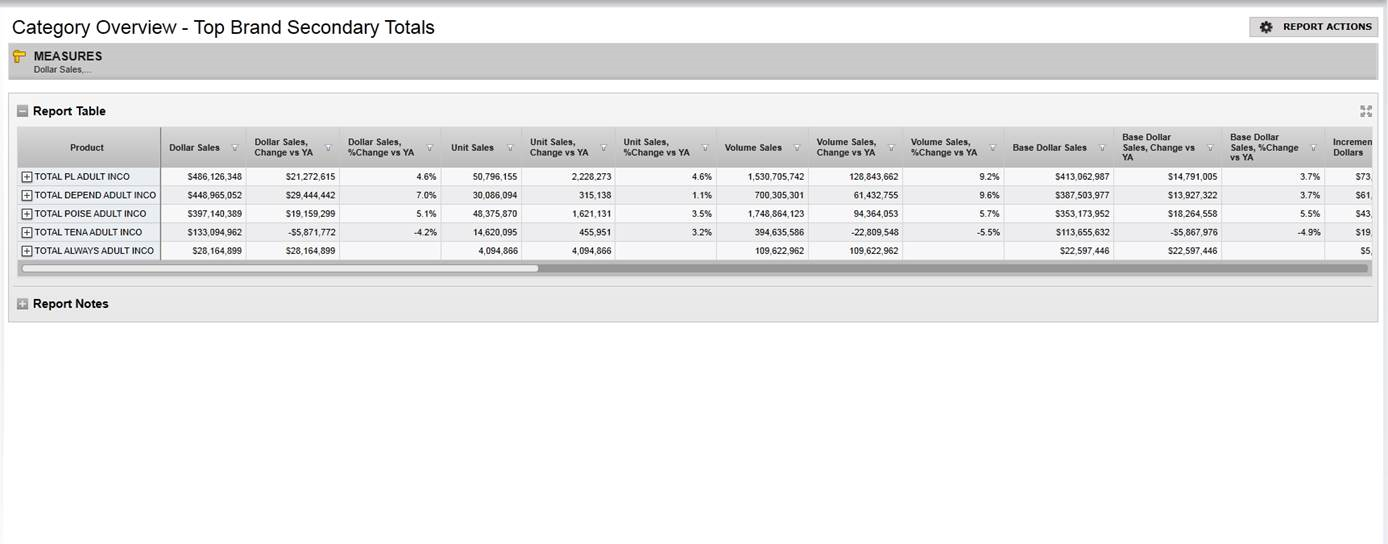1388x544 pixels.
Task: Expand TOTAL ALWAYS ADULT INCO row
Action: click(27, 251)
